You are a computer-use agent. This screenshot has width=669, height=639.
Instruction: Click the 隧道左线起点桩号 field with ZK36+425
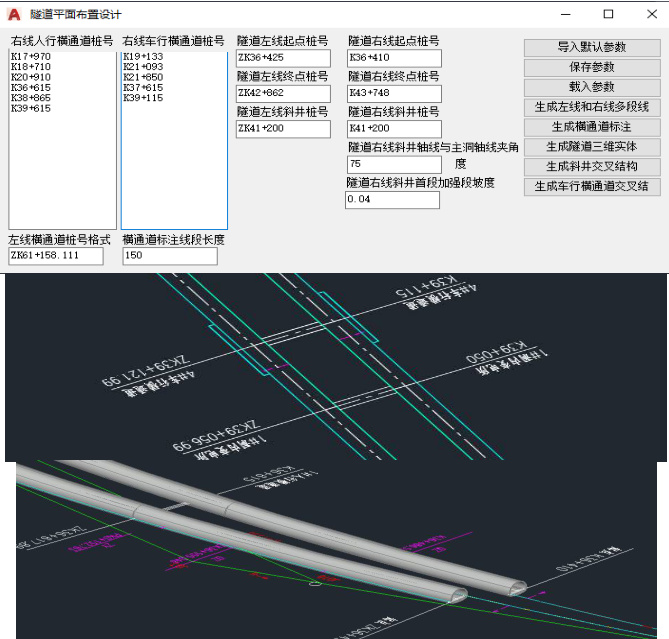tap(283, 58)
